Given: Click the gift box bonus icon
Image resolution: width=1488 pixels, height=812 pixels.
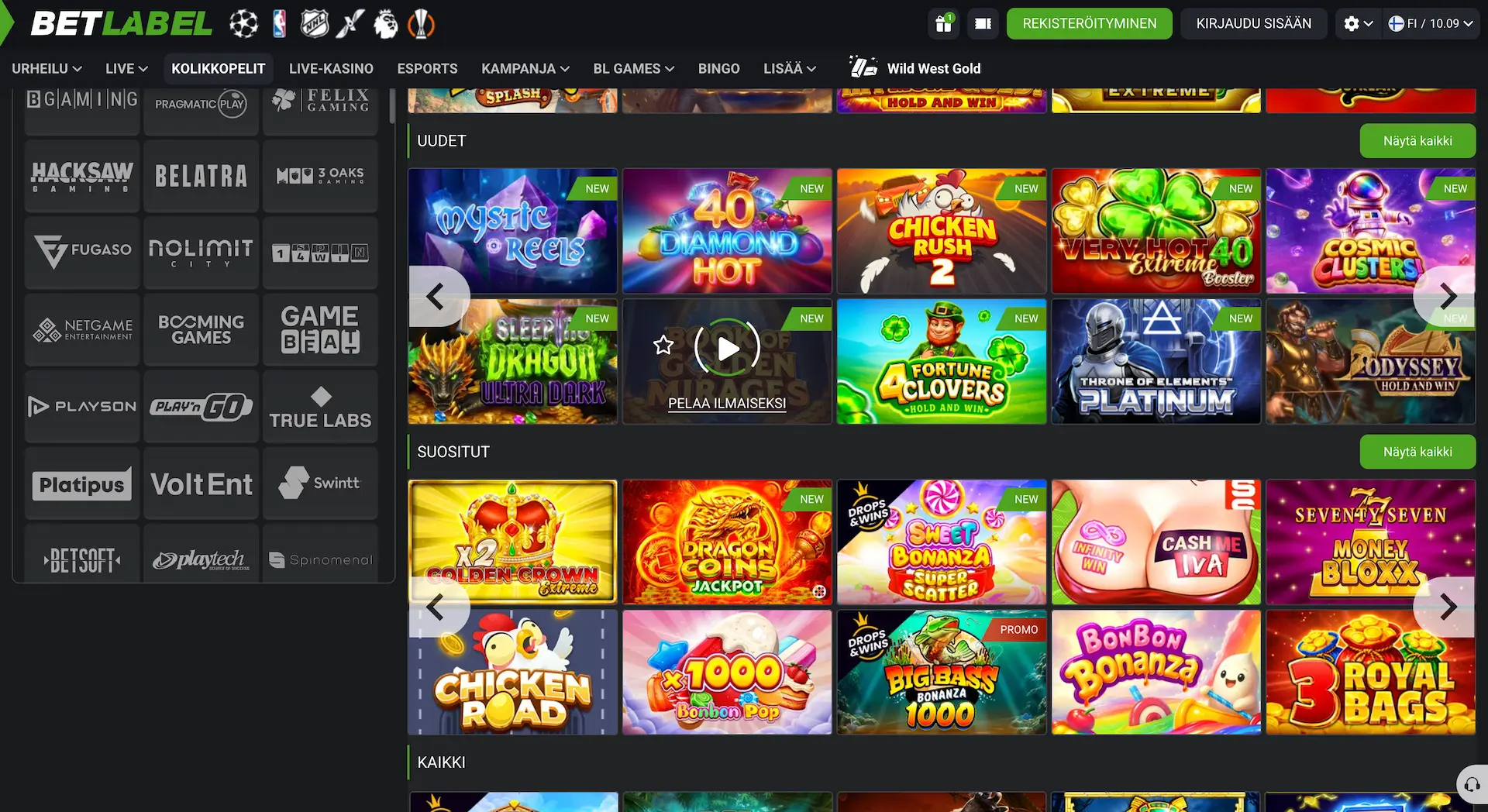Looking at the screenshot, I should 943,24.
